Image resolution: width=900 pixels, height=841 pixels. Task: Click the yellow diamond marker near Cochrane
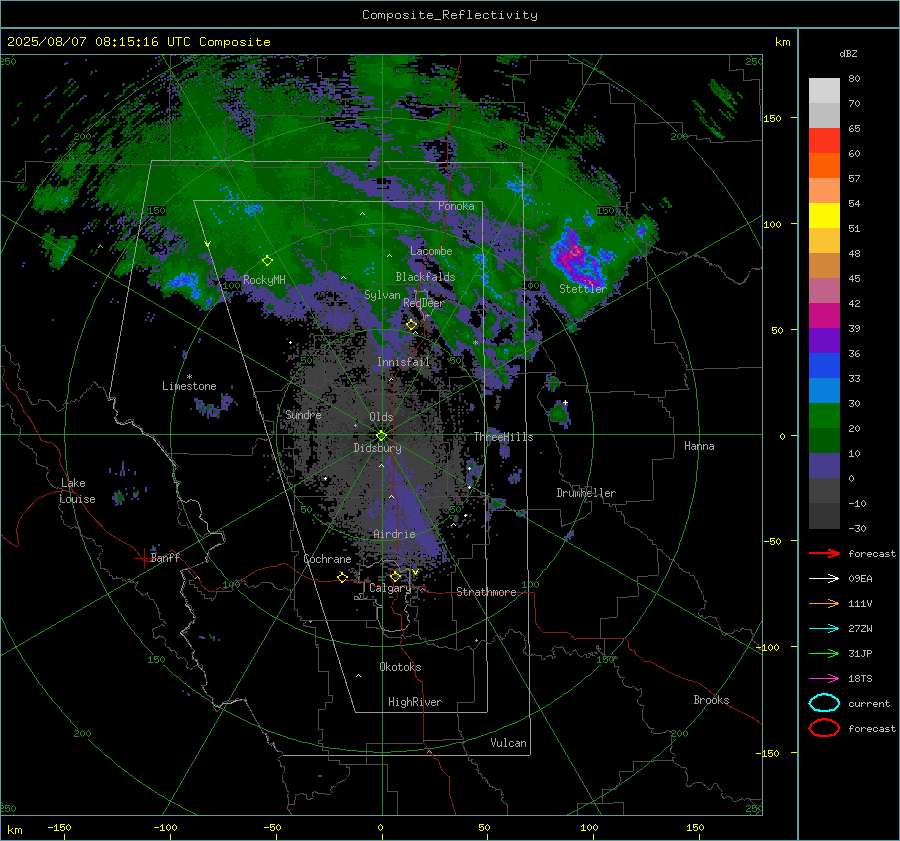click(342, 577)
